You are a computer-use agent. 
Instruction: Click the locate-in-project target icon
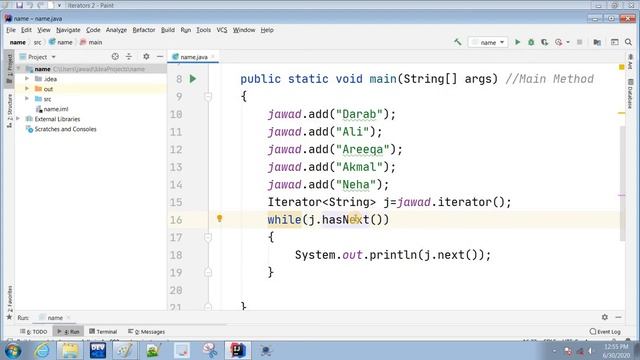point(115,57)
